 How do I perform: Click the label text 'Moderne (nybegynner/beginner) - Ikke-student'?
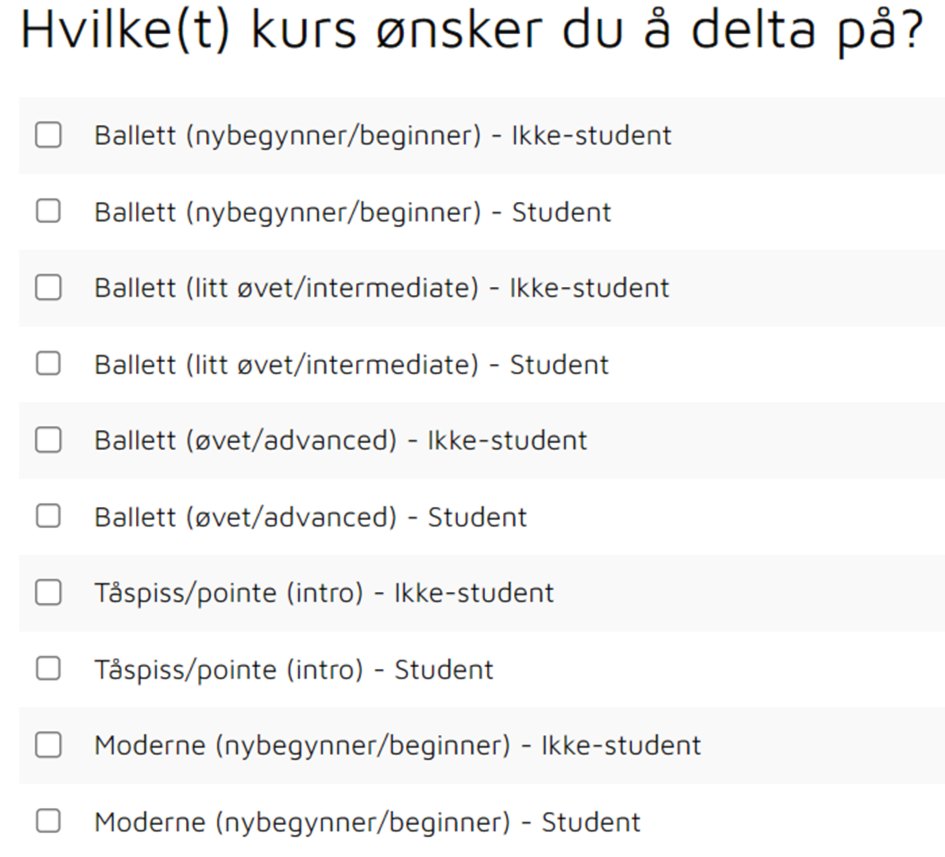[398, 746]
